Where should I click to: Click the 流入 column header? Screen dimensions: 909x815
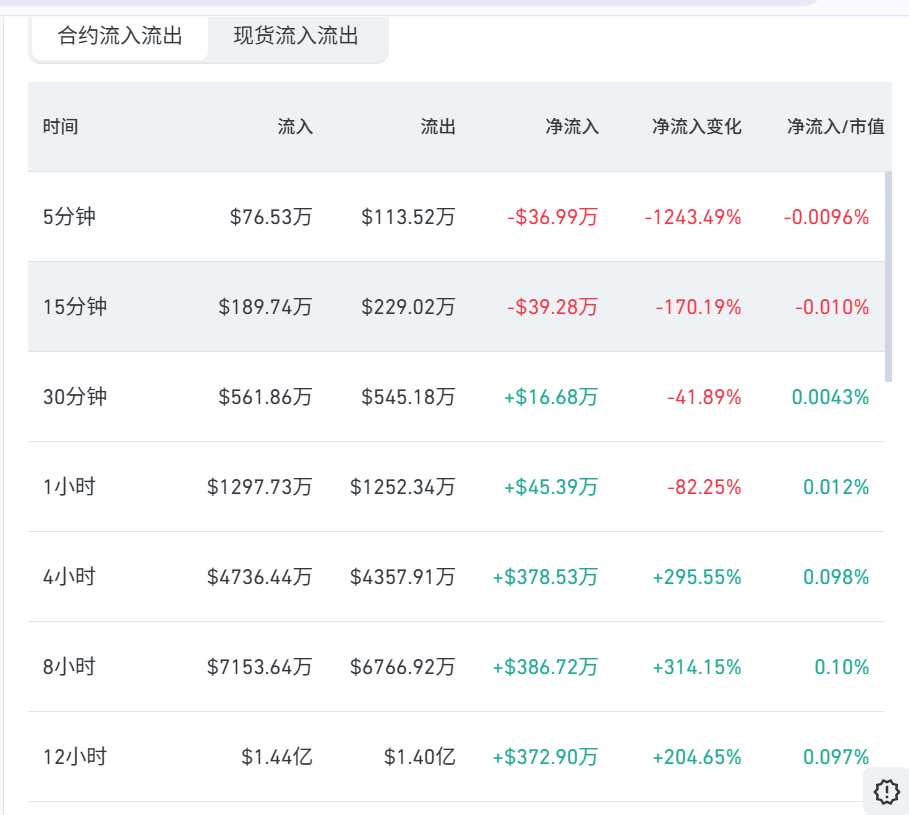tap(295, 126)
